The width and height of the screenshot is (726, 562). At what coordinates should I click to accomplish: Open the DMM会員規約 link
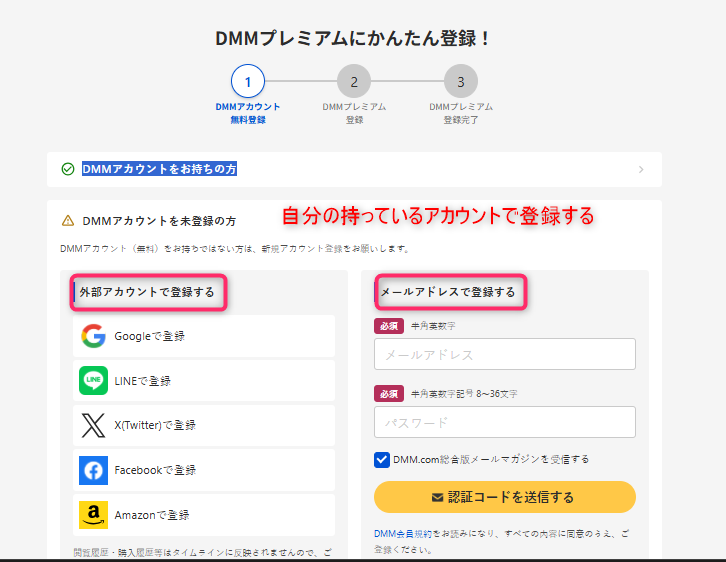tap(403, 534)
